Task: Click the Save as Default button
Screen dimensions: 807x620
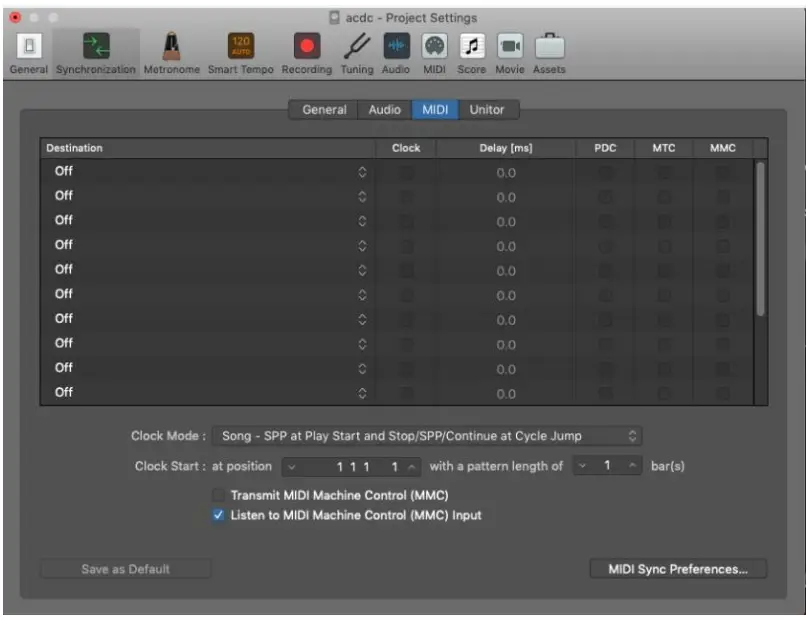Action: 126,569
